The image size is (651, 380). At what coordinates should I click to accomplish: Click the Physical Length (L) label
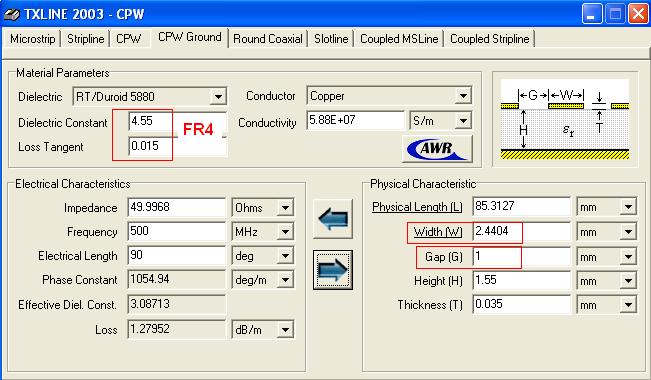(417, 207)
